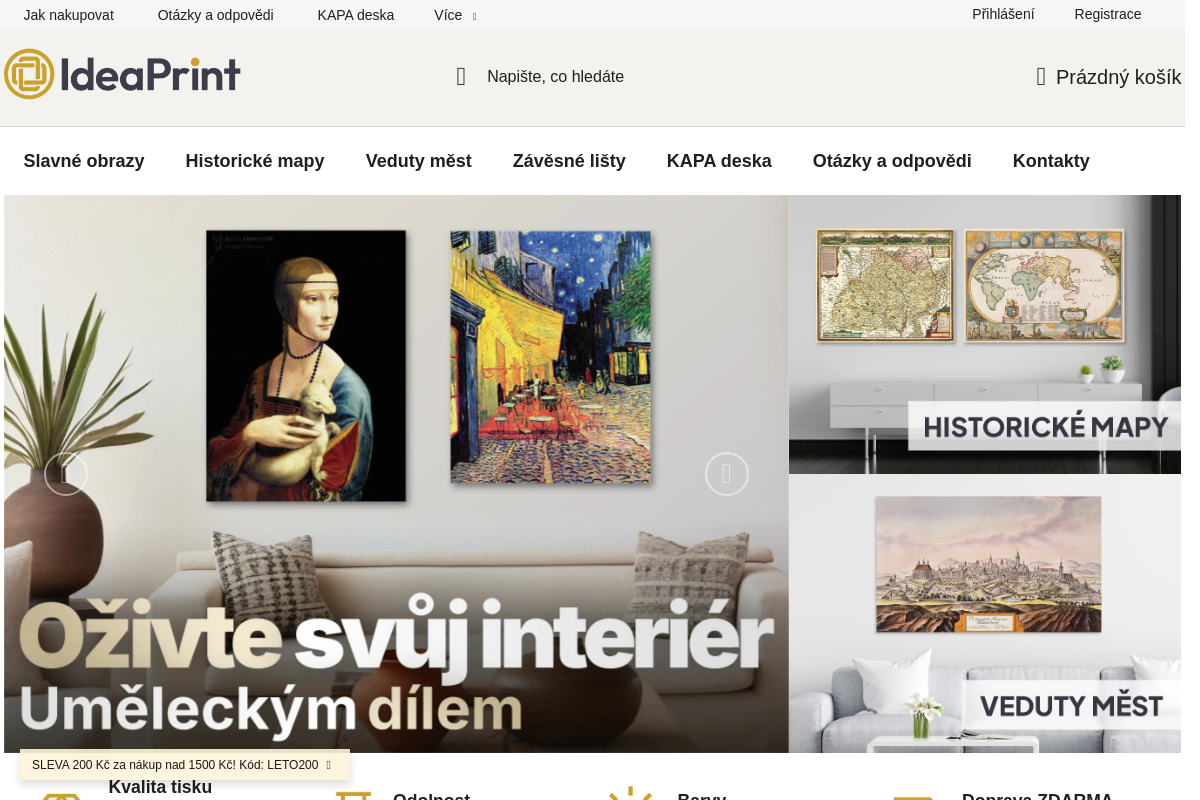Open Prázdný košík cart
This screenshot has width=1200, height=800.
1108,77
